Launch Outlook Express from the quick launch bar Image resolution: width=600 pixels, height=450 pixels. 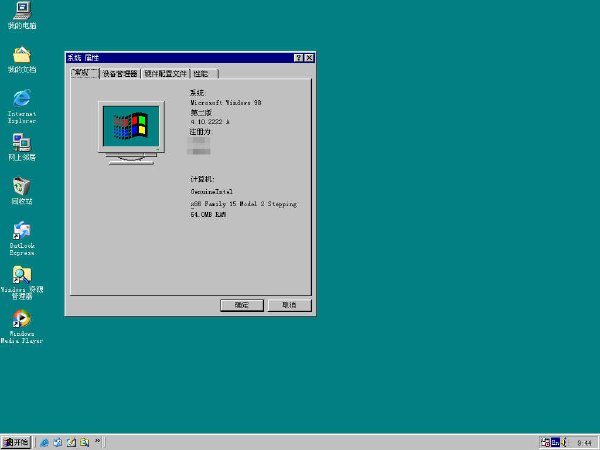click(58, 443)
